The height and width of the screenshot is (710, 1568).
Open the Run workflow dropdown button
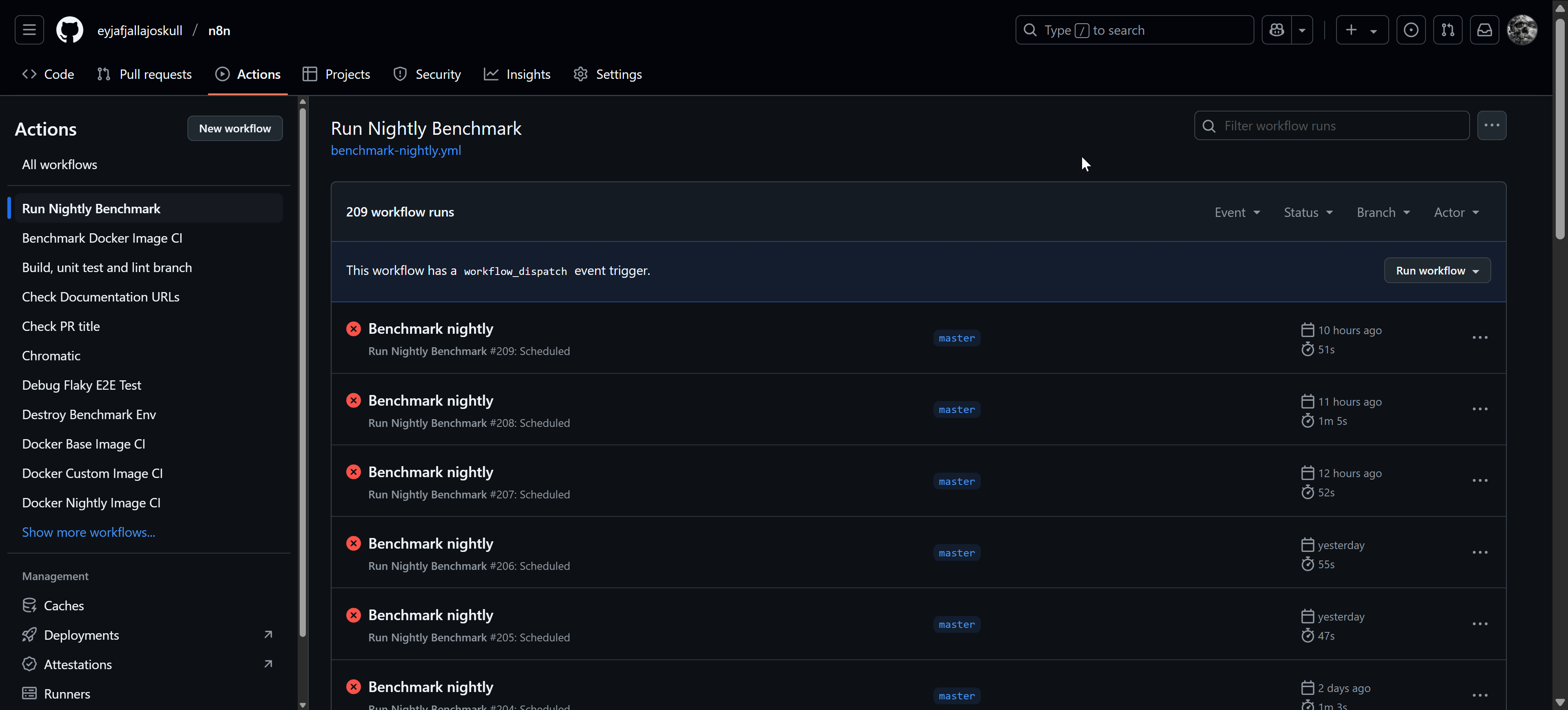click(x=1437, y=270)
